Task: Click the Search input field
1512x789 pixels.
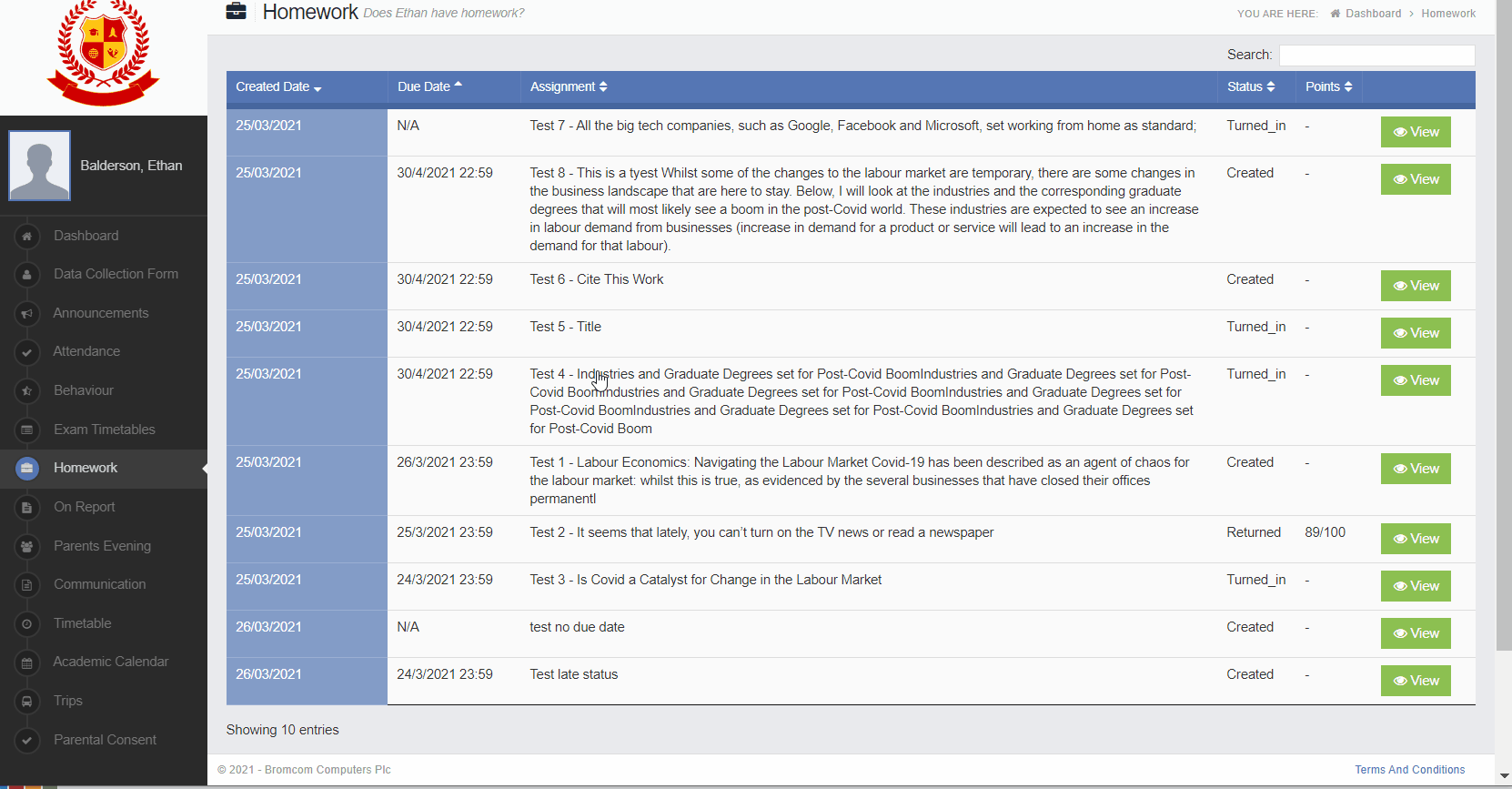Action: 1376,56
